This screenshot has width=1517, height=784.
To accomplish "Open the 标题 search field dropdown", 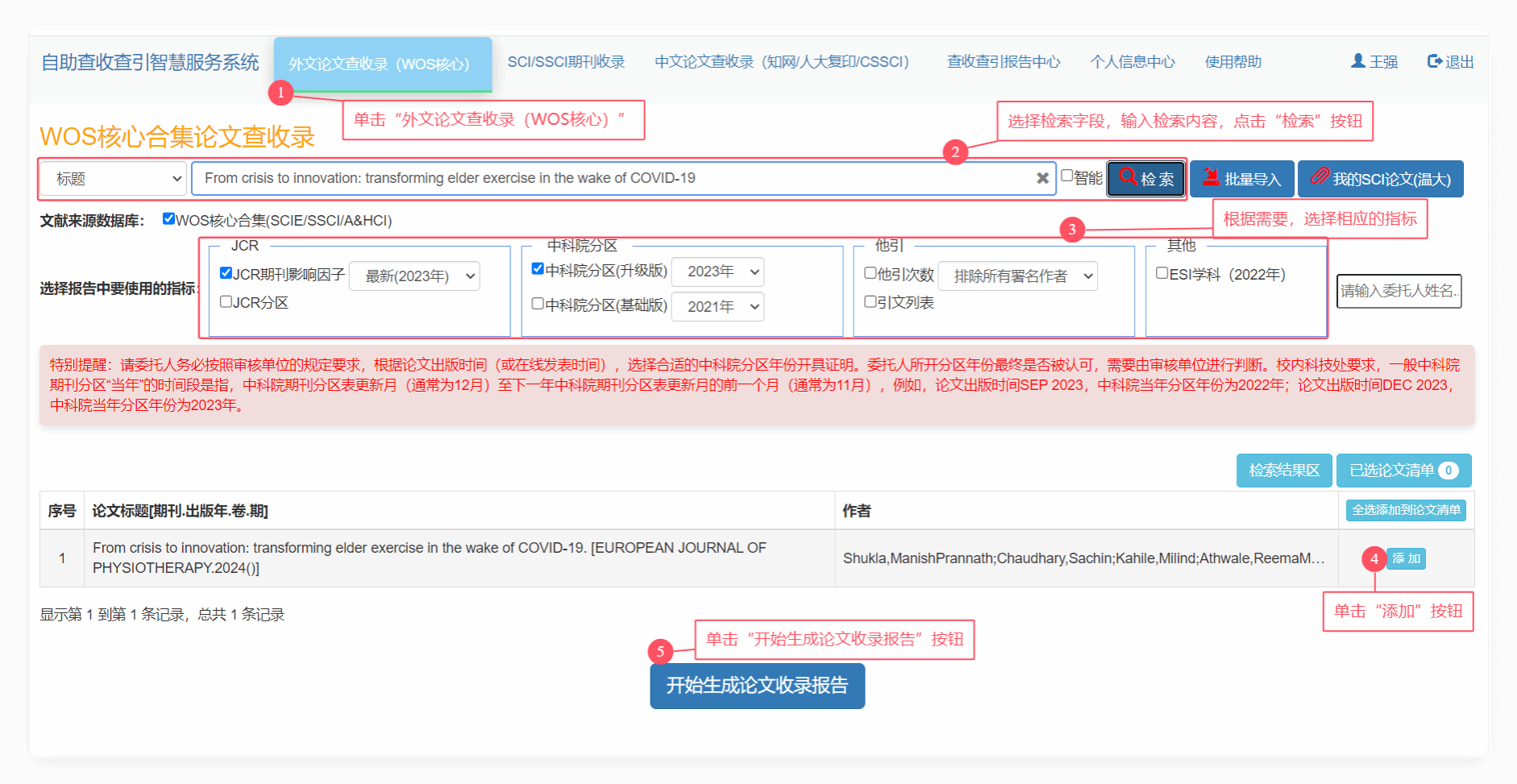I will [114, 179].
